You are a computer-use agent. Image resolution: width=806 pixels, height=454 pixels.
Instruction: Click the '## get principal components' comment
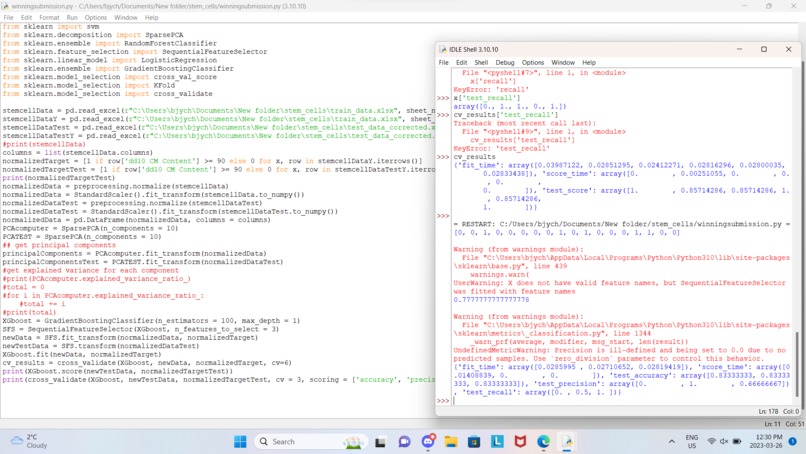click(59, 245)
